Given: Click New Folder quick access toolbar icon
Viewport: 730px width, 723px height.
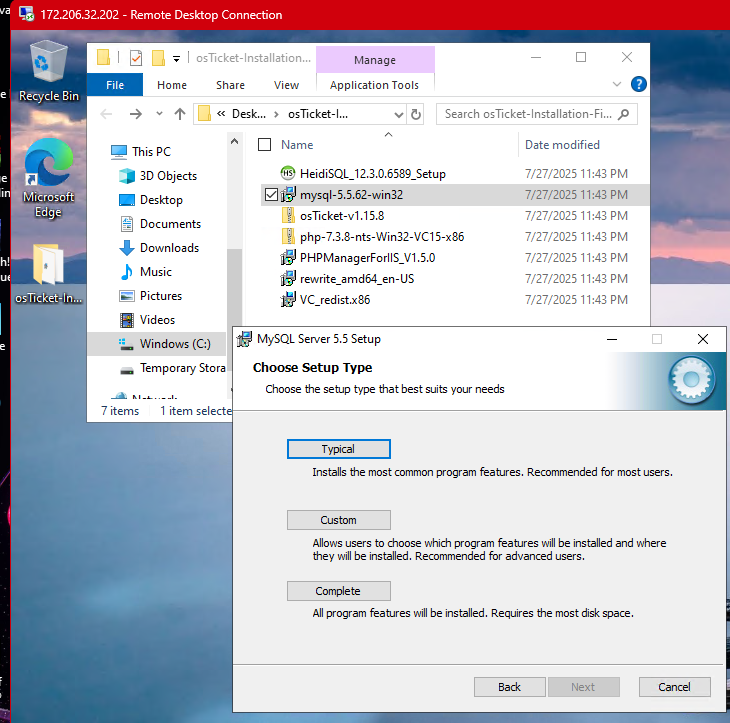Looking at the screenshot, I should tap(158, 58).
